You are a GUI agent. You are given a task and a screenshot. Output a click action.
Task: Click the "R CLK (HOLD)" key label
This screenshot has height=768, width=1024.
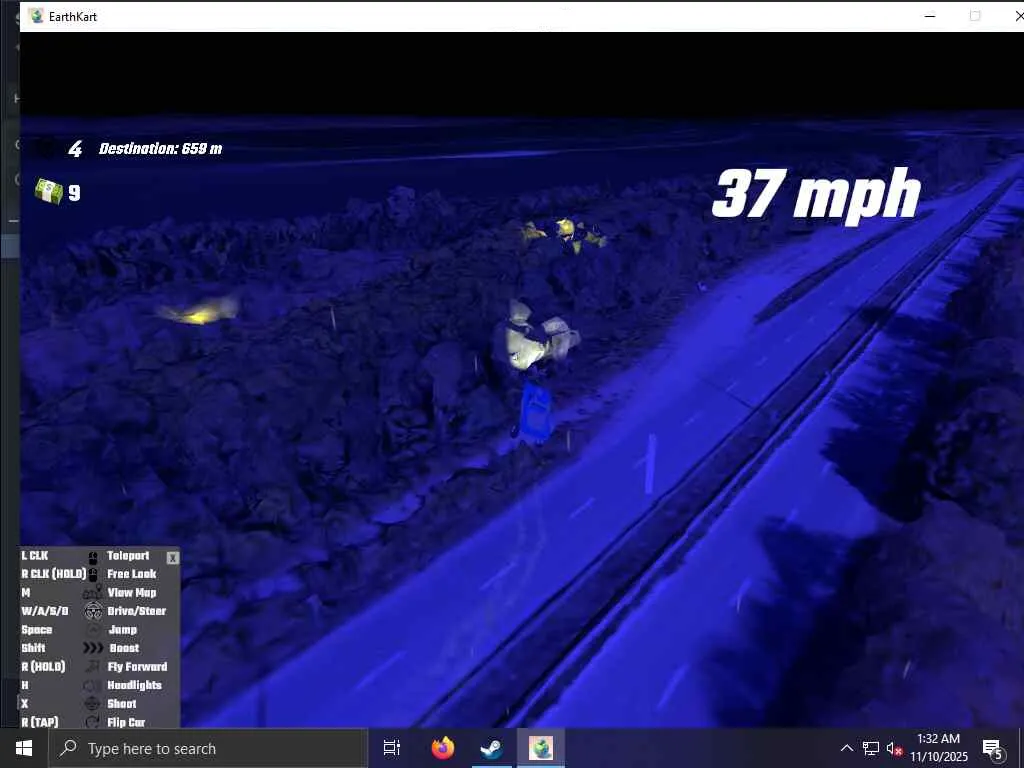[54, 574]
